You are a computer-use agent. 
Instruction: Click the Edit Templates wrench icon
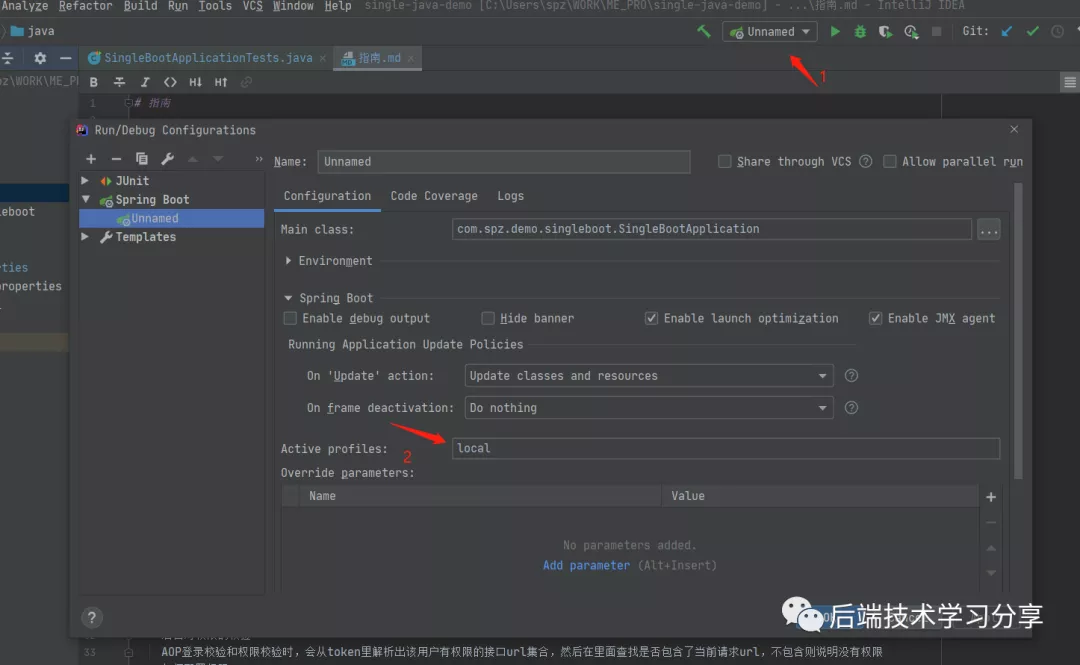coord(167,159)
